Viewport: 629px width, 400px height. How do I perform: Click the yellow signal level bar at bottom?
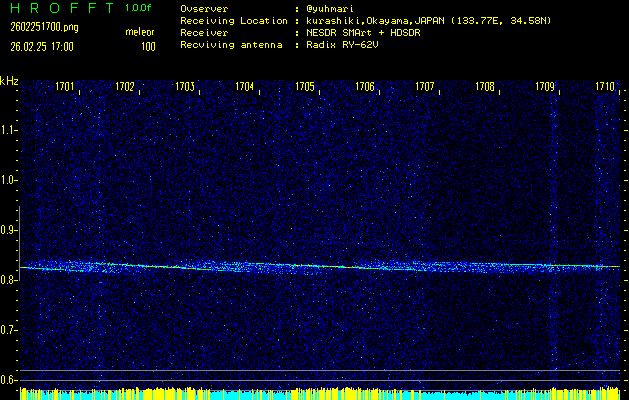pyautogui.click(x=300, y=394)
